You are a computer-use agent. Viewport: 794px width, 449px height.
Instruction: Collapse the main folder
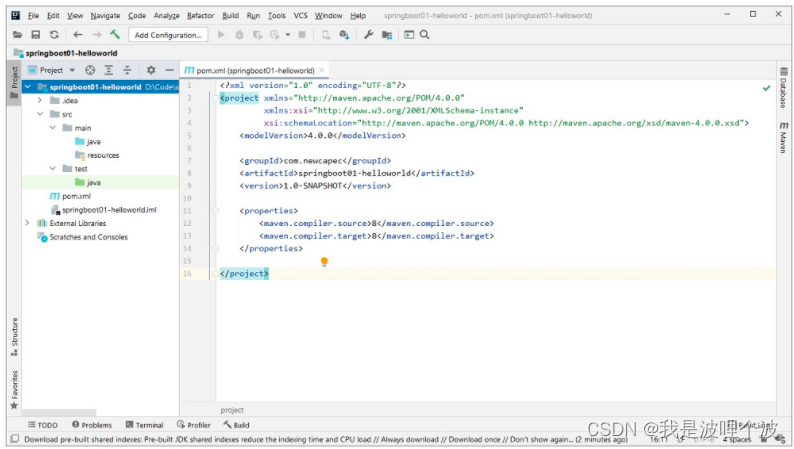pos(52,128)
